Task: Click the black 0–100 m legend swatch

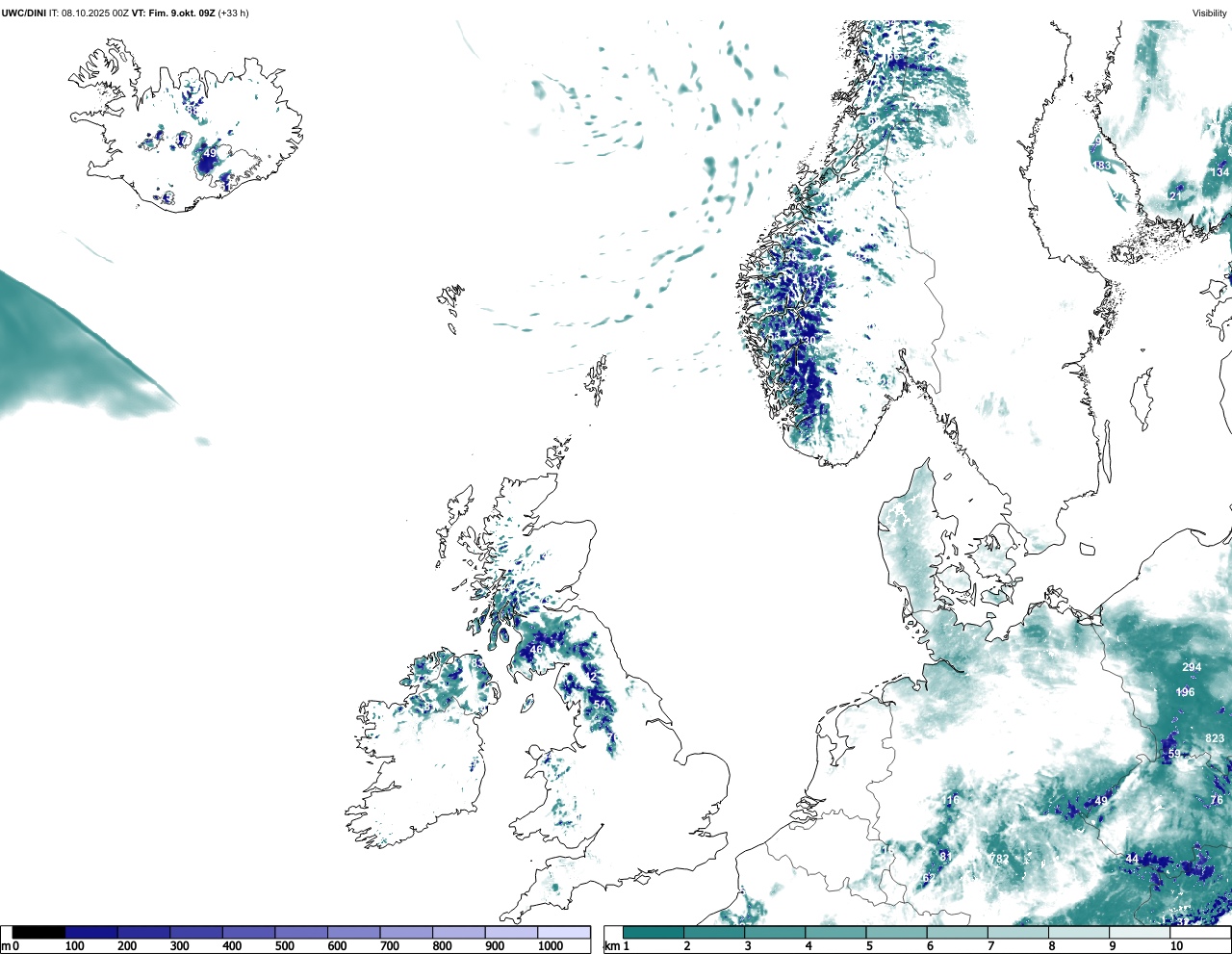Action: (x=38, y=933)
